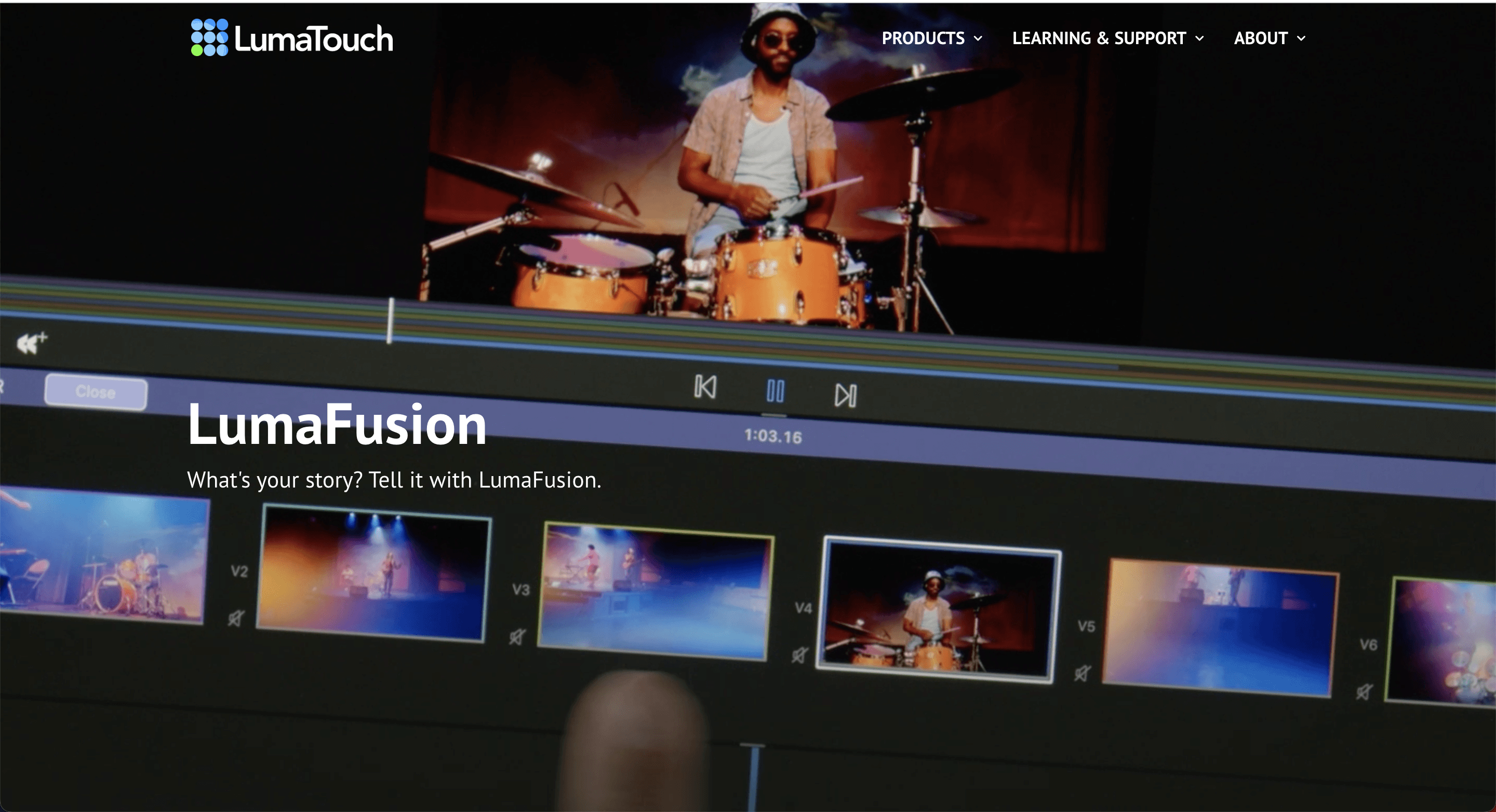Toggle mute icon under V3 label

click(x=517, y=637)
